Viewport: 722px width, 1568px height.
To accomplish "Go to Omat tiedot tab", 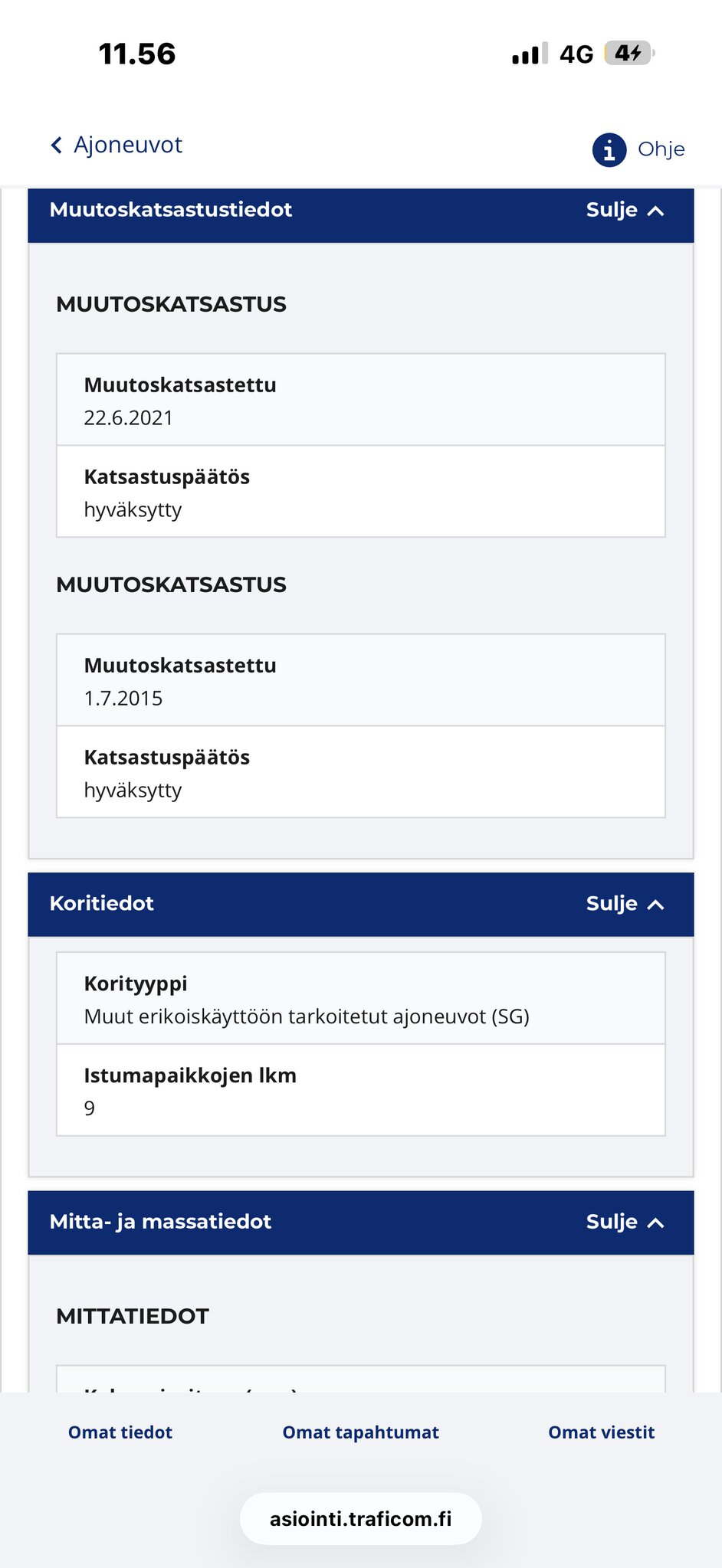I will (120, 1432).
